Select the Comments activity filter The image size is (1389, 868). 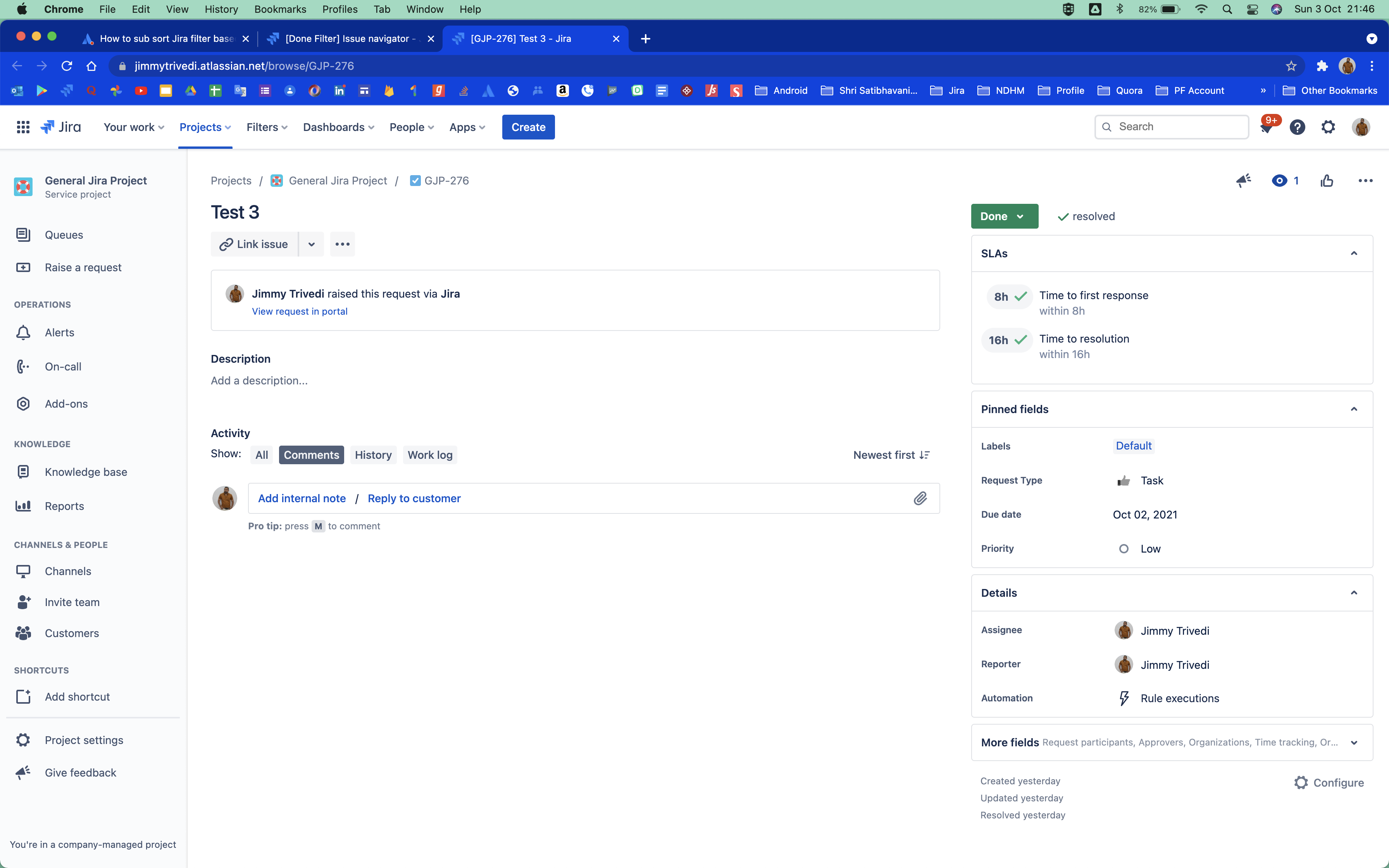tap(311, 455)
